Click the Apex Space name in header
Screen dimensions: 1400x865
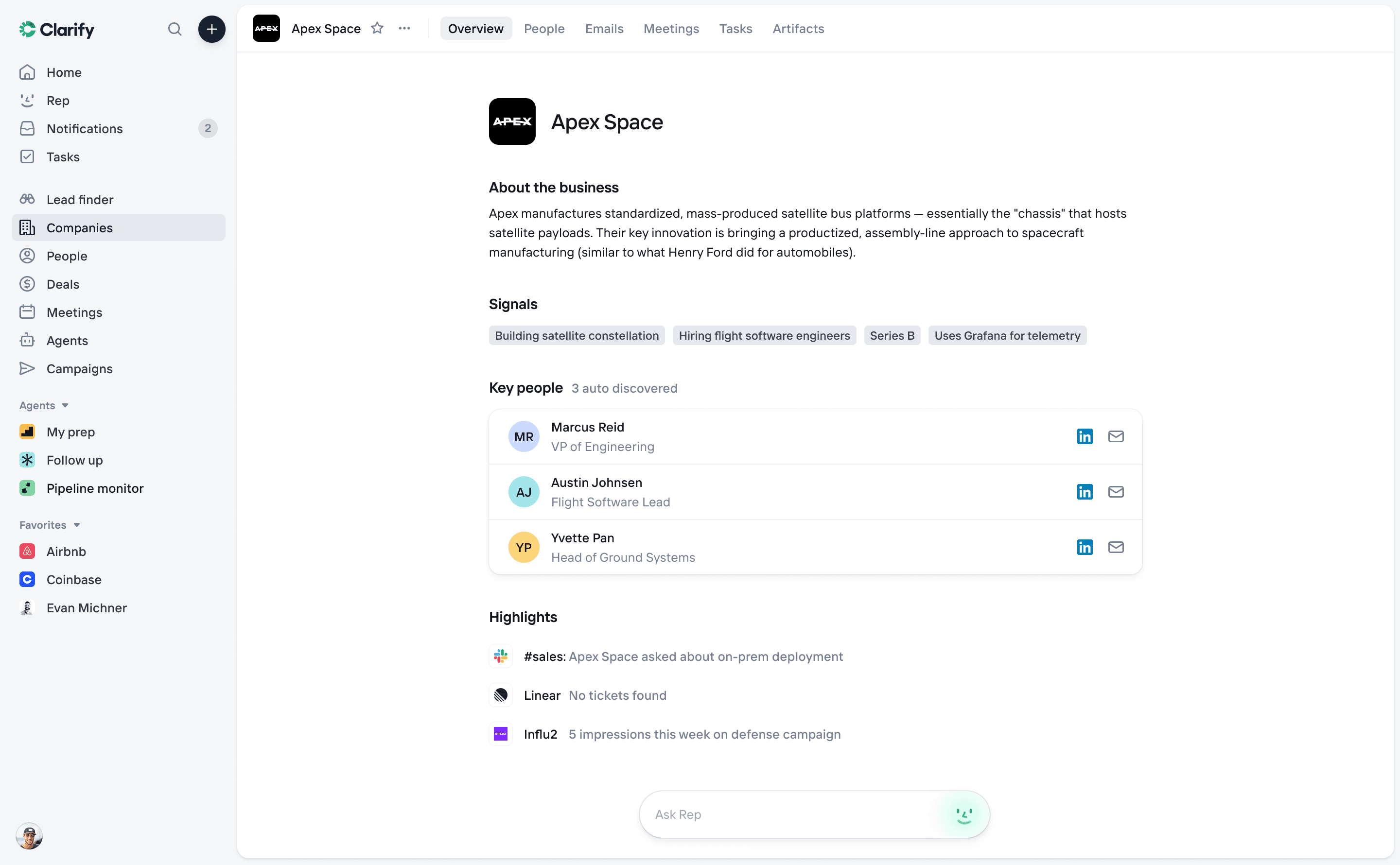click(x=326, y=28)
